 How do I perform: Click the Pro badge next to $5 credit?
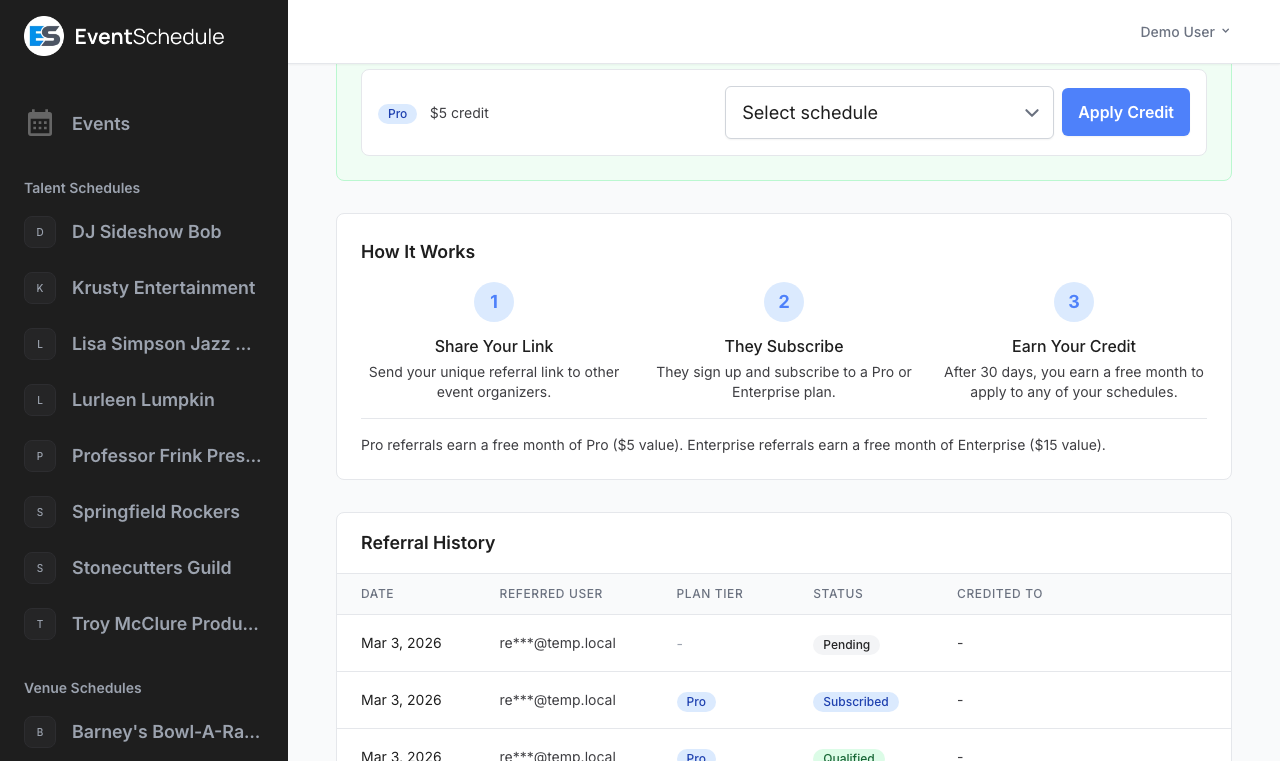[x=397, y=114]
